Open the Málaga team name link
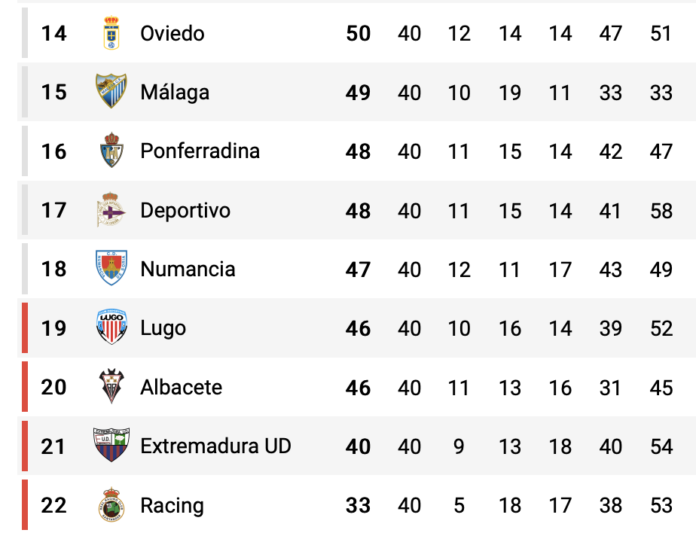This screenshot has width=696, height=536. [175, 92]
